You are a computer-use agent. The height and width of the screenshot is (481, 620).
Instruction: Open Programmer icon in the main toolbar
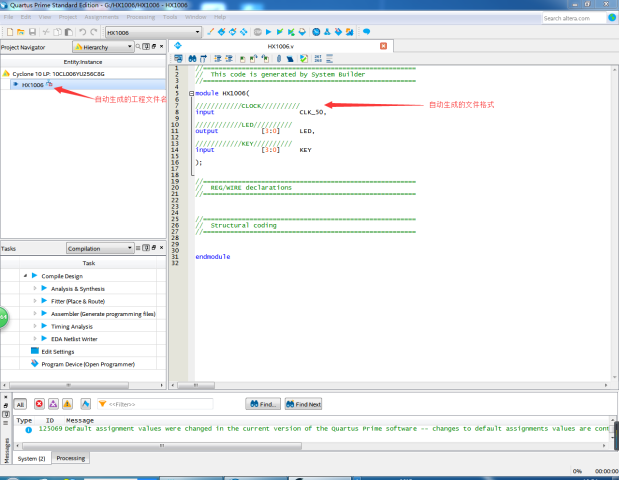tap(338, 32)
